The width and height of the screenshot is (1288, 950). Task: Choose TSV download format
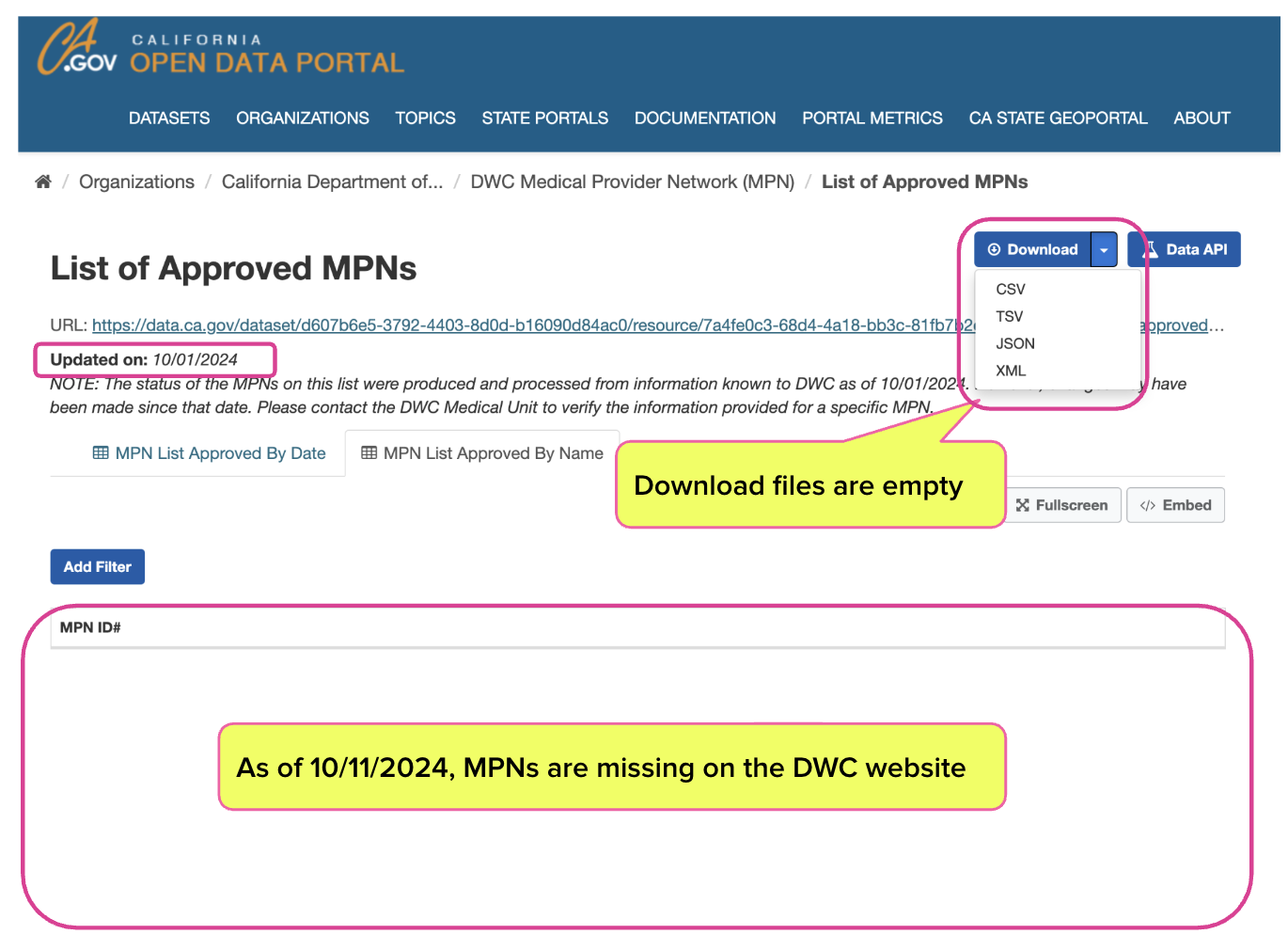1010,317
